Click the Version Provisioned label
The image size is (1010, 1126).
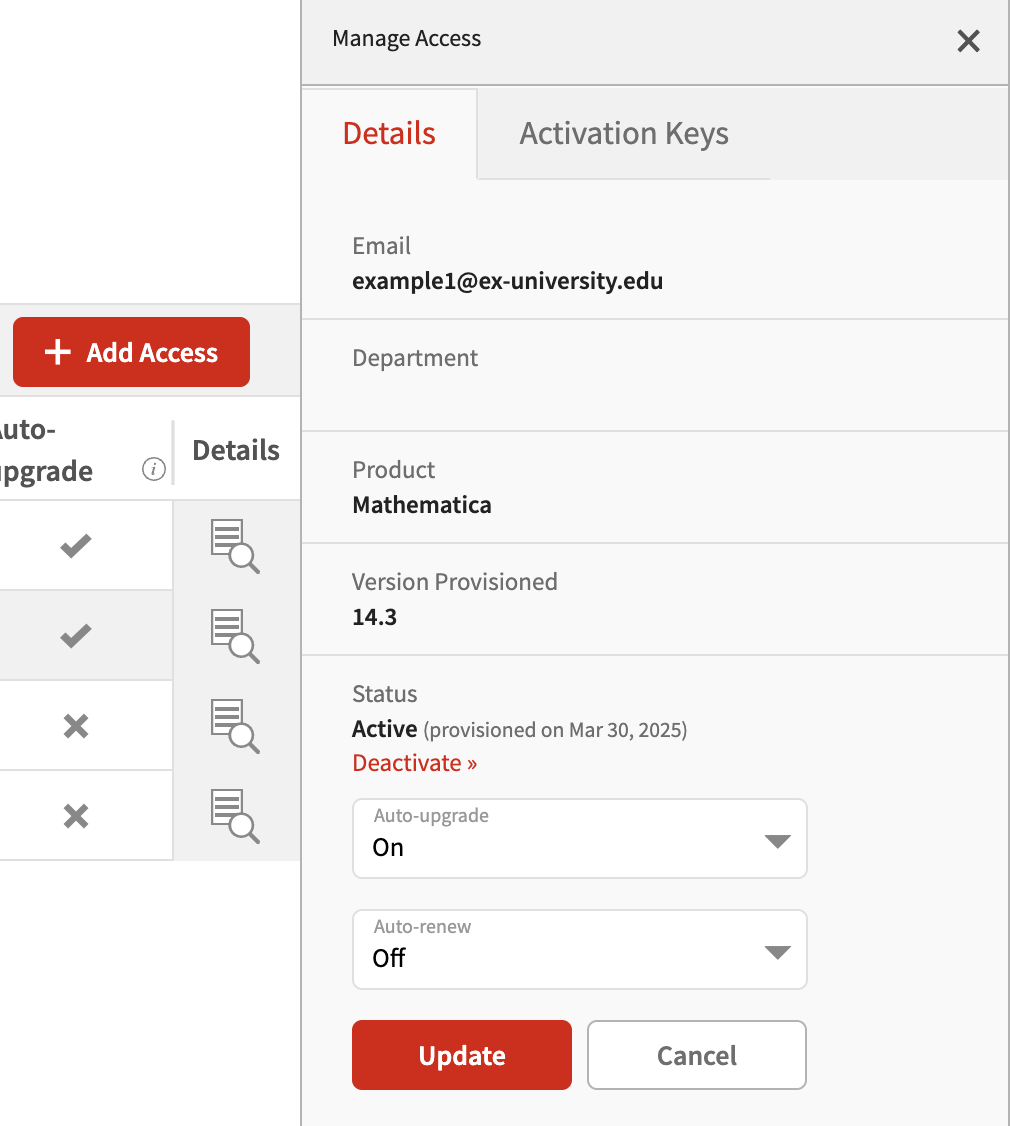[455, 582]
